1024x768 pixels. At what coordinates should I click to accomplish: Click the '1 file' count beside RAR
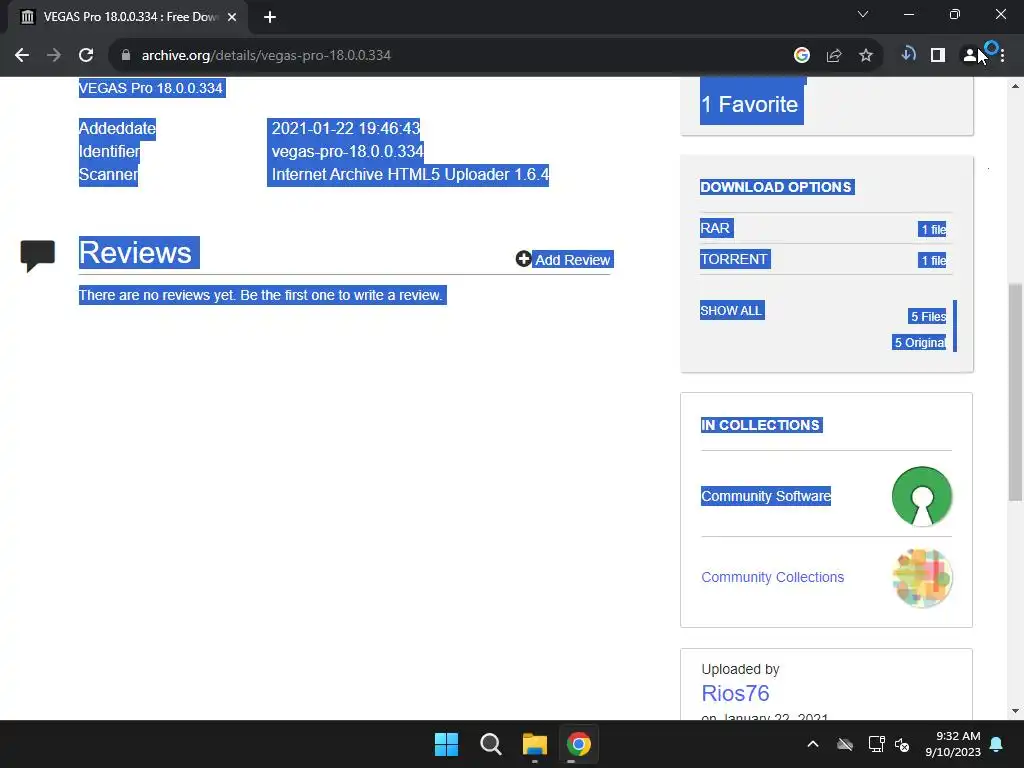pos(933,229)
